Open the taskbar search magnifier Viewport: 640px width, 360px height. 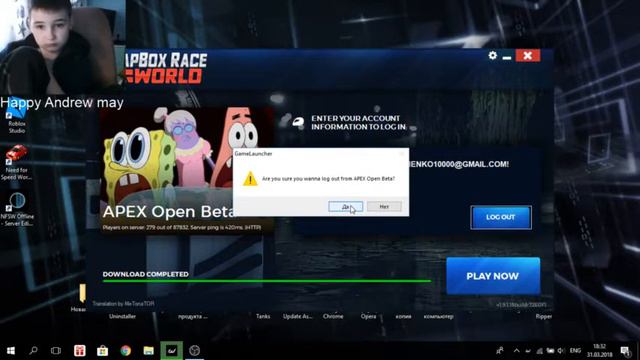coord(33,350)
